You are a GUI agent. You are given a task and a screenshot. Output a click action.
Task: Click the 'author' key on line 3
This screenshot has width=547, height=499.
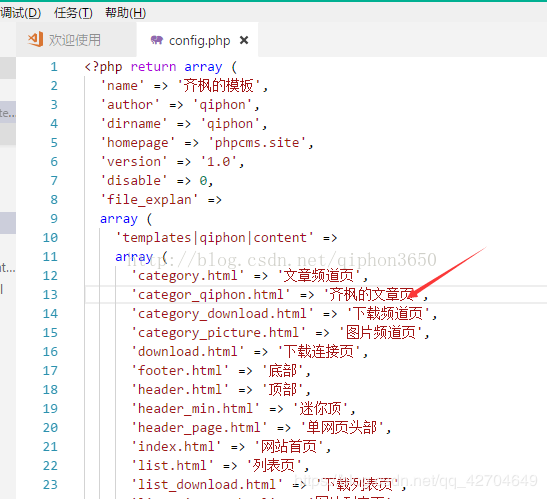pos(130,104)
